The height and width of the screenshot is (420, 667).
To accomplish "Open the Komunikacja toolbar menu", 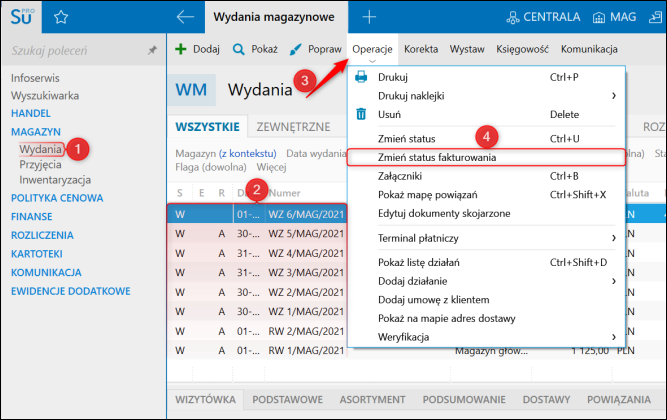I will (x=589, y=49).
